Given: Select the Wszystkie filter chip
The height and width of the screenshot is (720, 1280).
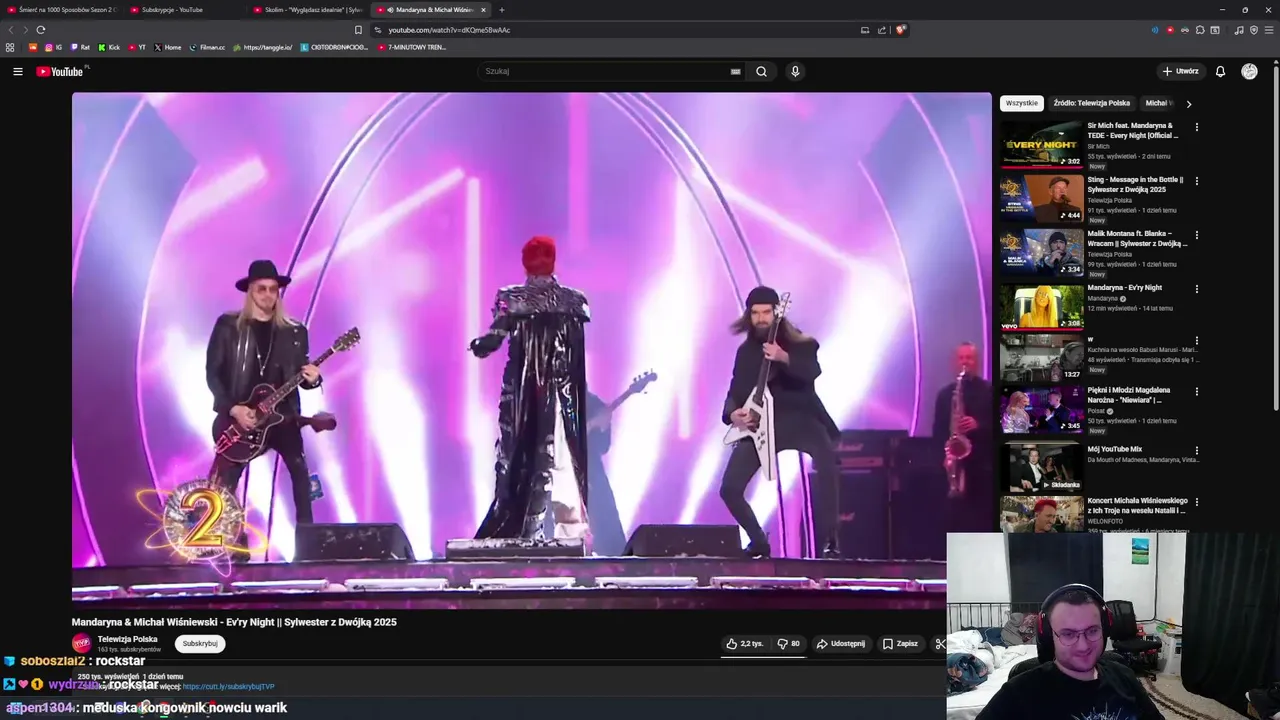Looking at the screenshot, I should (1022, 103).
